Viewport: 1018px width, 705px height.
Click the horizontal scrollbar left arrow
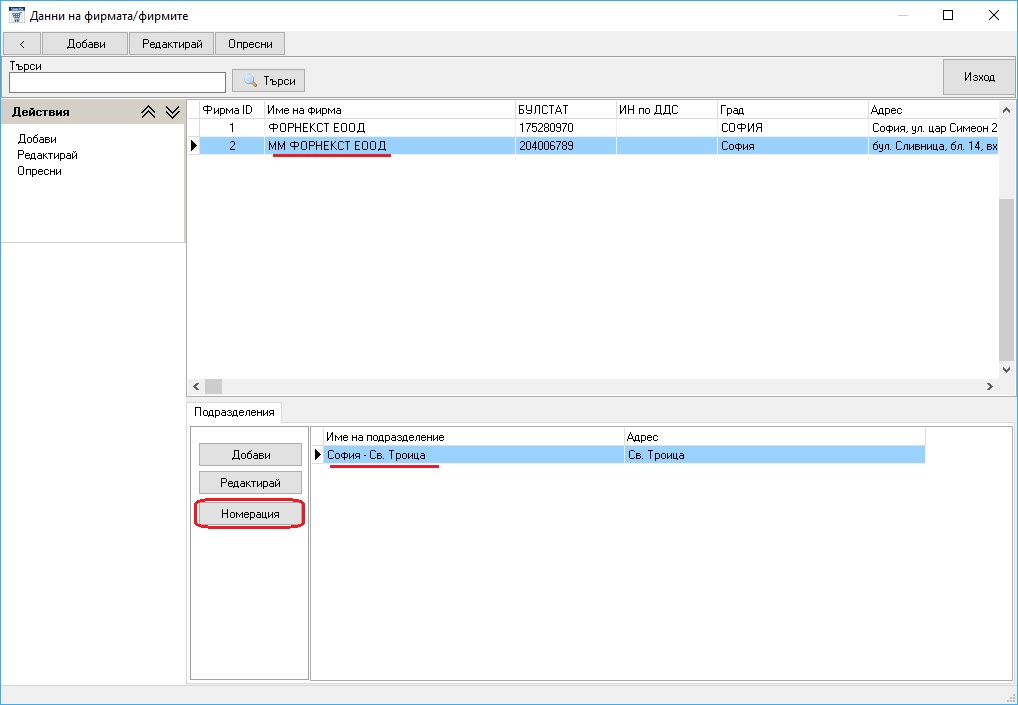tap(197, 386)
